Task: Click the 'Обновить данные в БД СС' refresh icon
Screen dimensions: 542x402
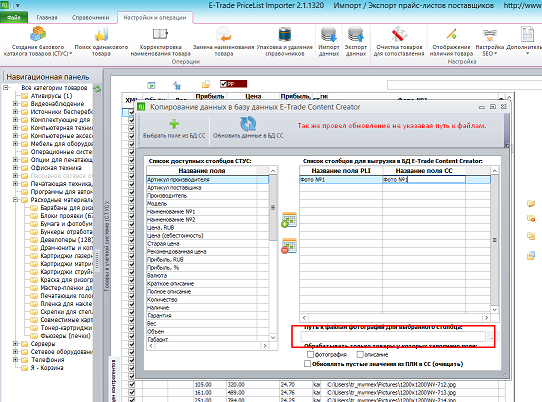Action: (248, 124)
